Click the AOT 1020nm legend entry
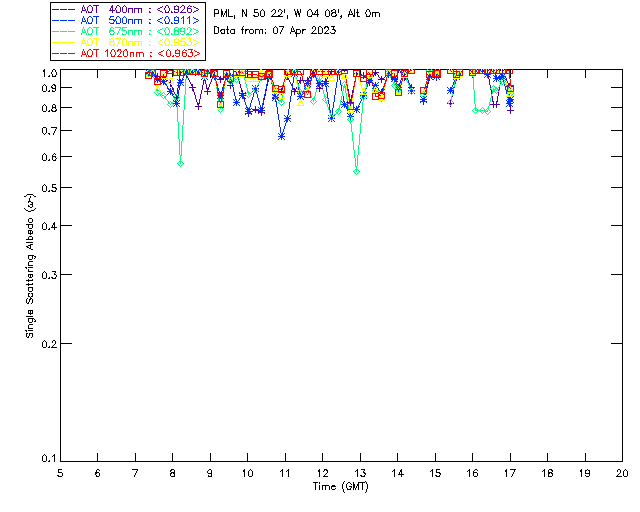The height and width of the screenshot is (512, 640). 127,53
